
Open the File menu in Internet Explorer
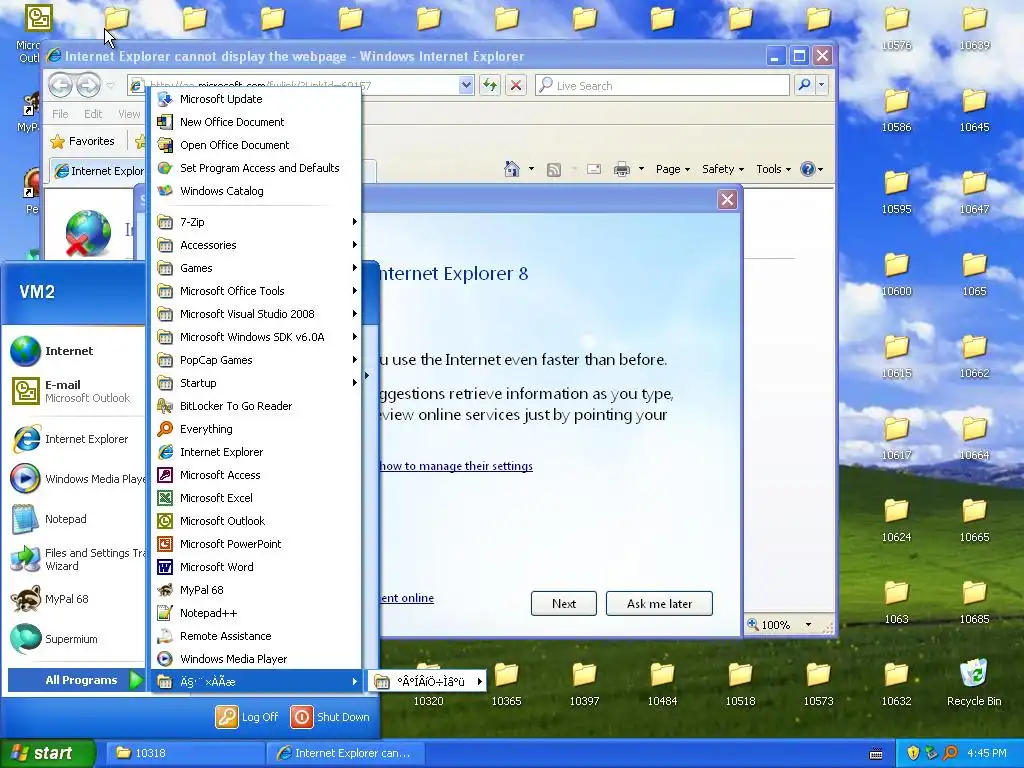[60, 114]
